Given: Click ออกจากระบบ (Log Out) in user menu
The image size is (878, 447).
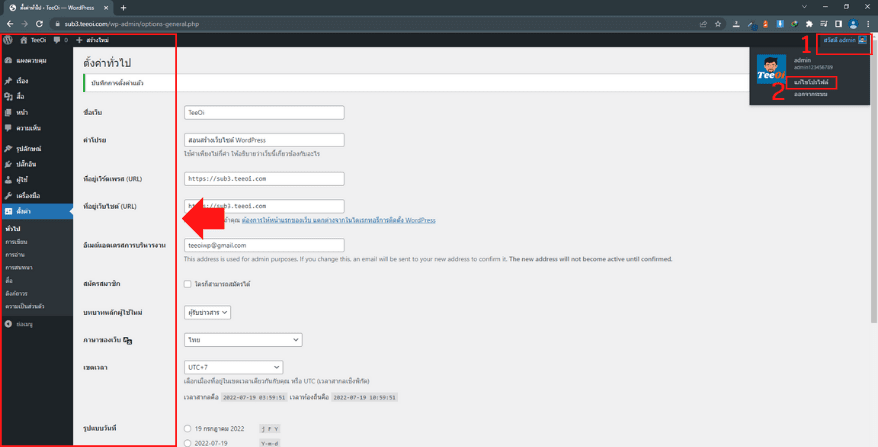Looking at the screenshot, I should point(810,94).
